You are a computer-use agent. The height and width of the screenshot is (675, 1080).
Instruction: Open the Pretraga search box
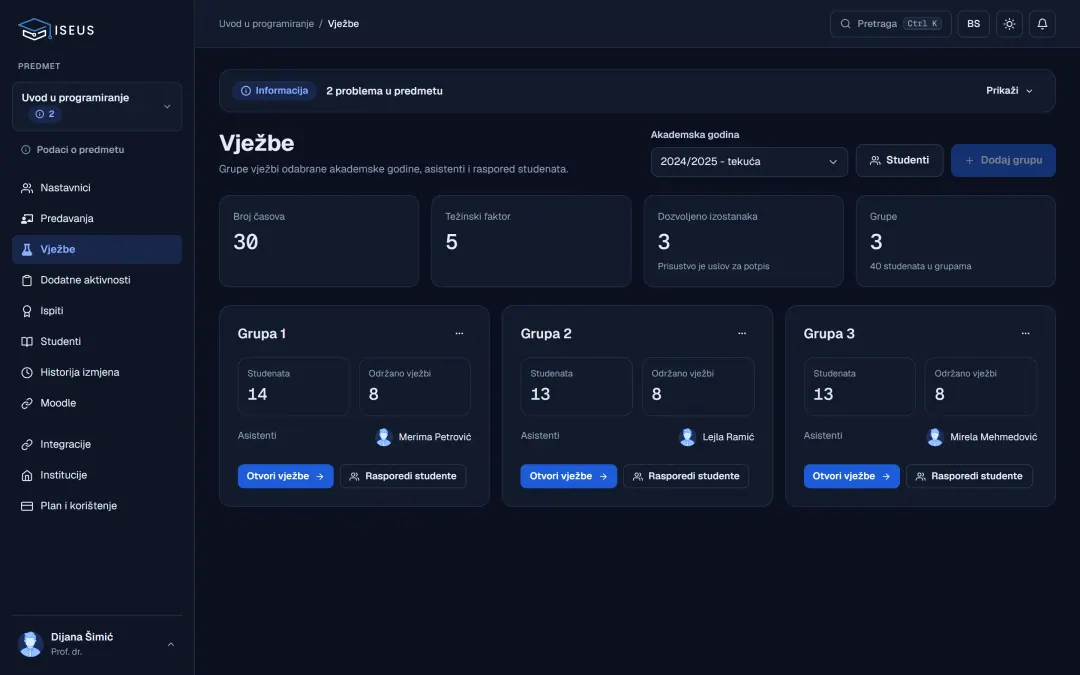pyautogui.click(x=890, y=23)
